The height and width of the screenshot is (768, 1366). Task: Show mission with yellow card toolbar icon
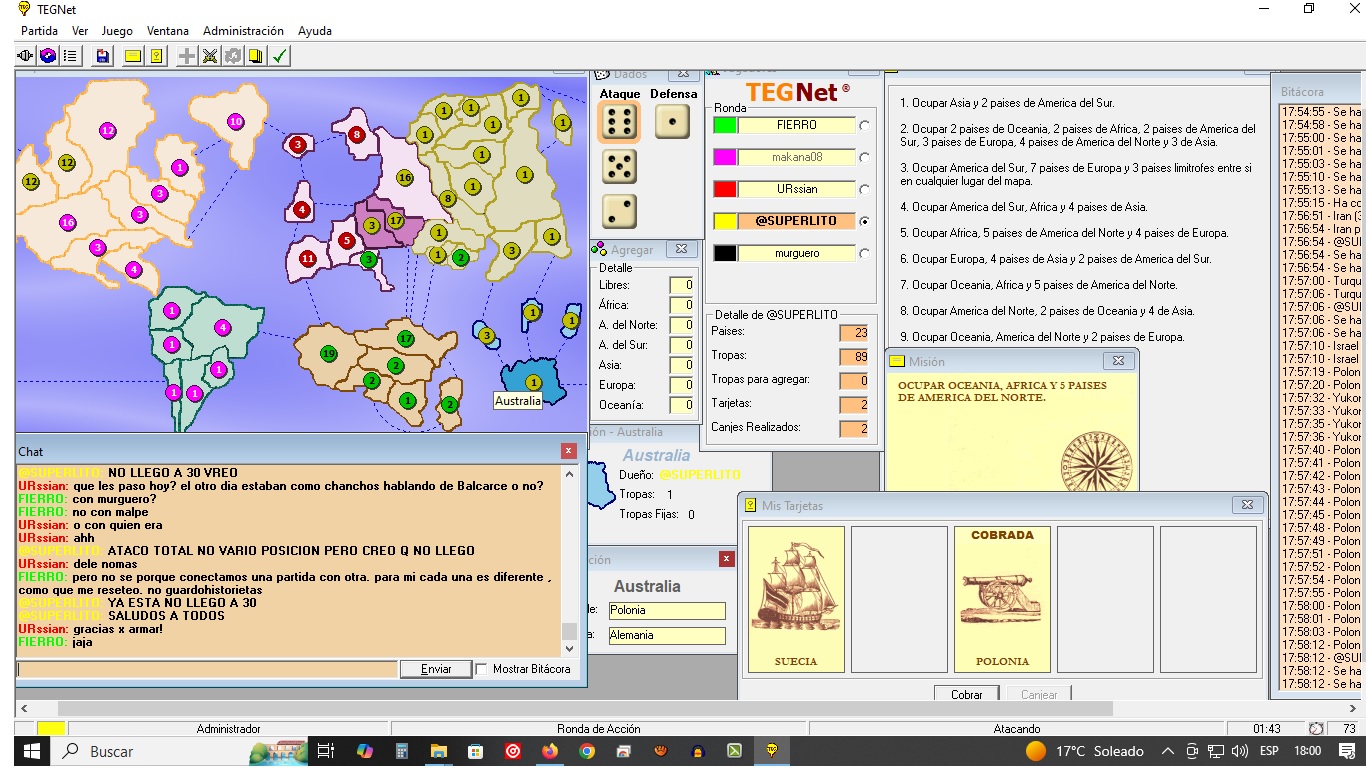pos(133,56)
